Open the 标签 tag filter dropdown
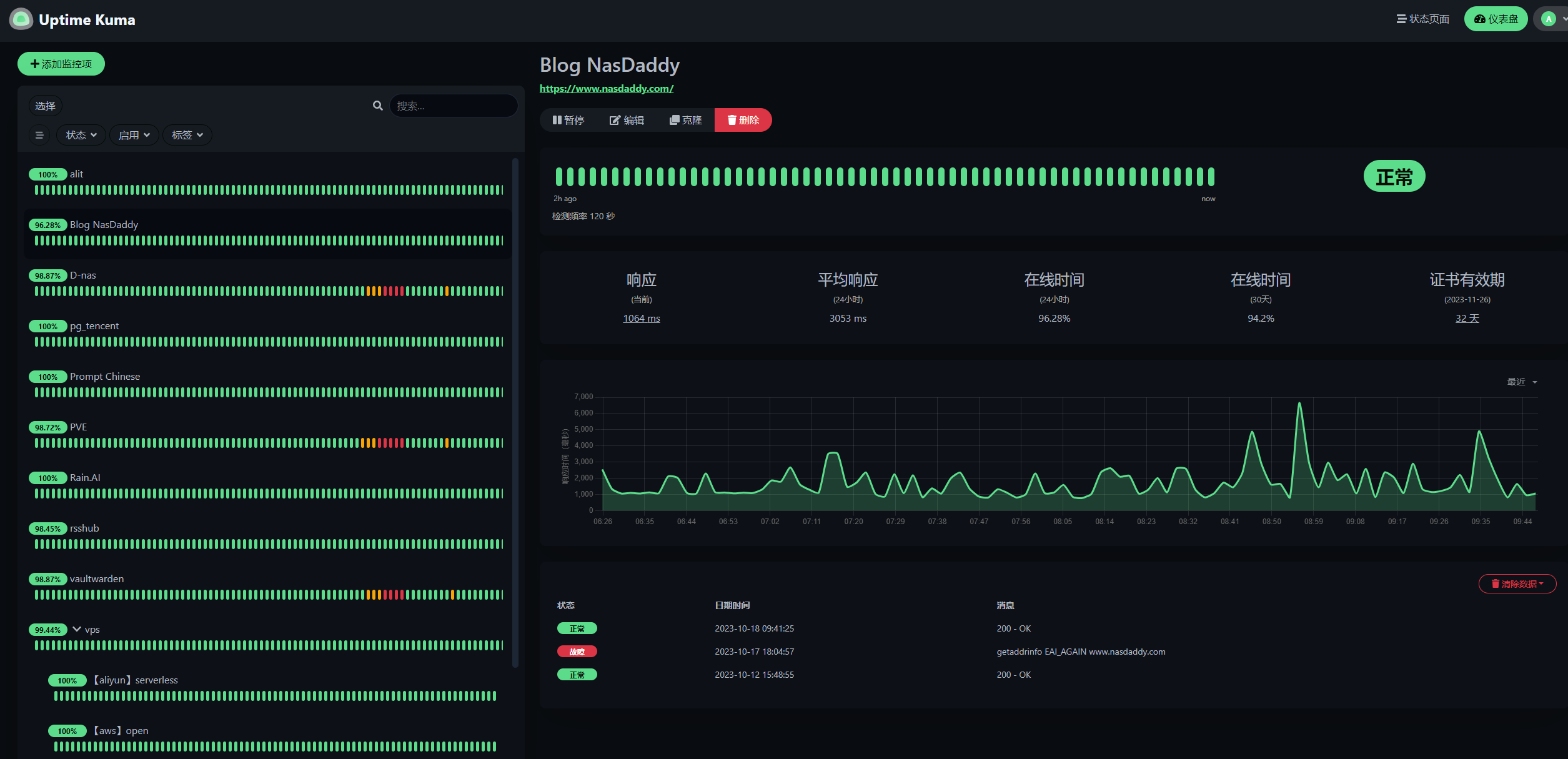This screenshot has height=759, width=1568. point(187,135)
